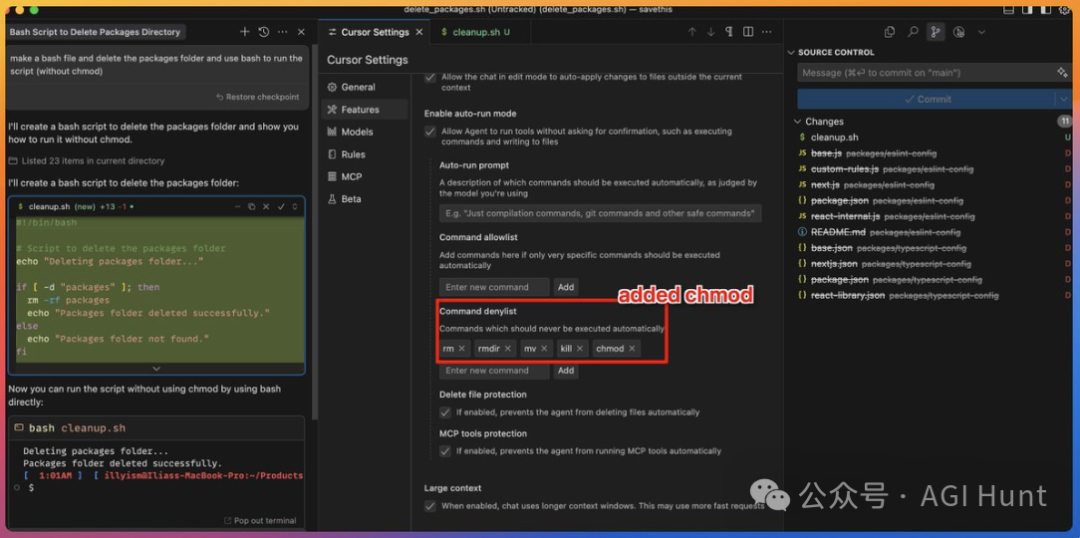The width and height of the screenshot is (1080, 538).
Task: Close the Cursor Settings tab
Action: coord(418,32)
